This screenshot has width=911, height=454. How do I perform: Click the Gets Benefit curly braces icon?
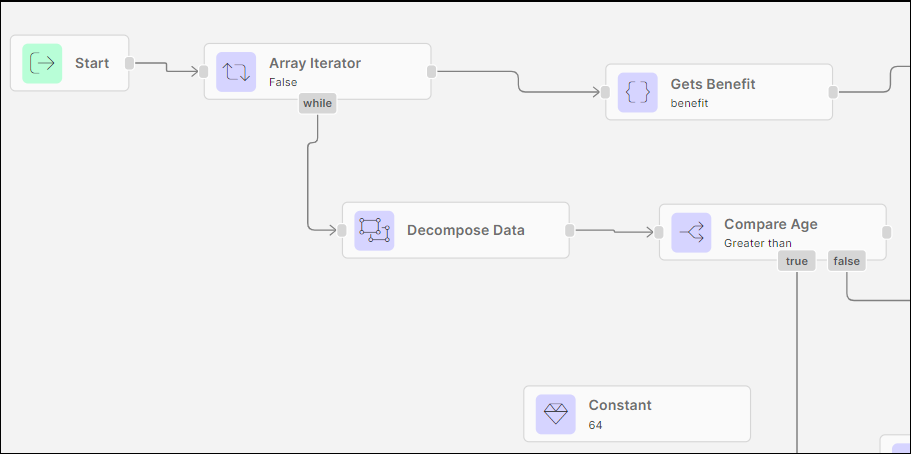coord(637,92)
